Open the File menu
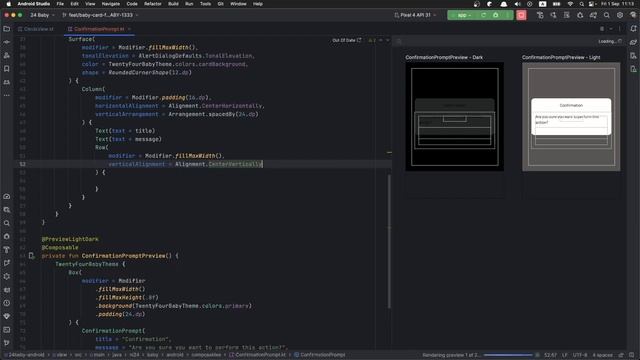 pos(60,4)
